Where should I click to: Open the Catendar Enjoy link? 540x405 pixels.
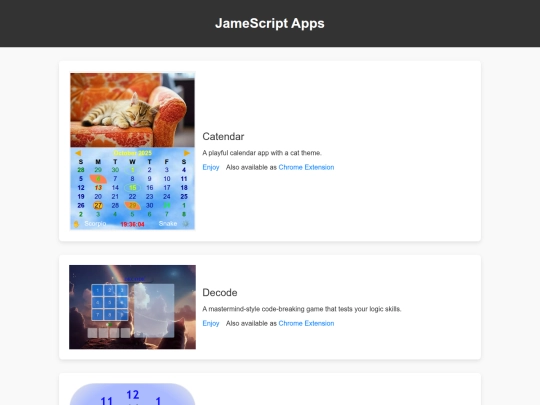[x=211, y=167]
